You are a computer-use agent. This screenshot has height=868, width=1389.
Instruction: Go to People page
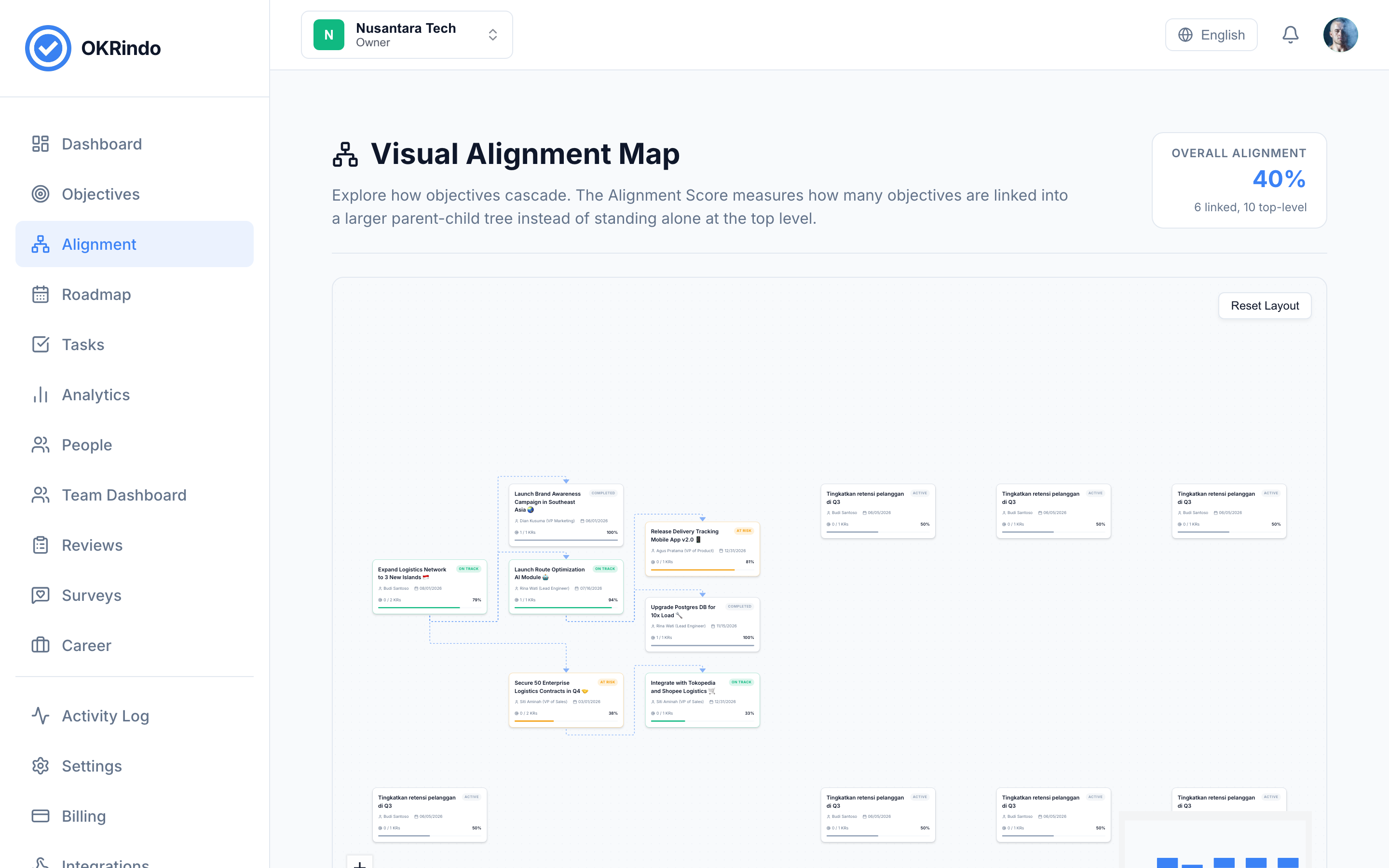(x=134, y=445)
